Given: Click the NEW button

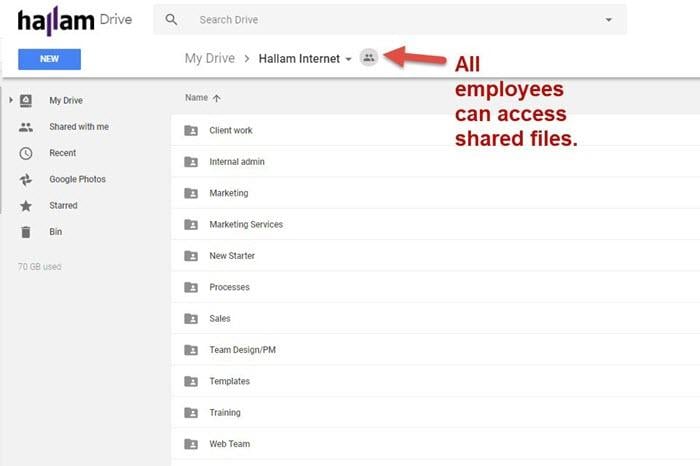Looking at the screenshot, I should click(50, 59).
